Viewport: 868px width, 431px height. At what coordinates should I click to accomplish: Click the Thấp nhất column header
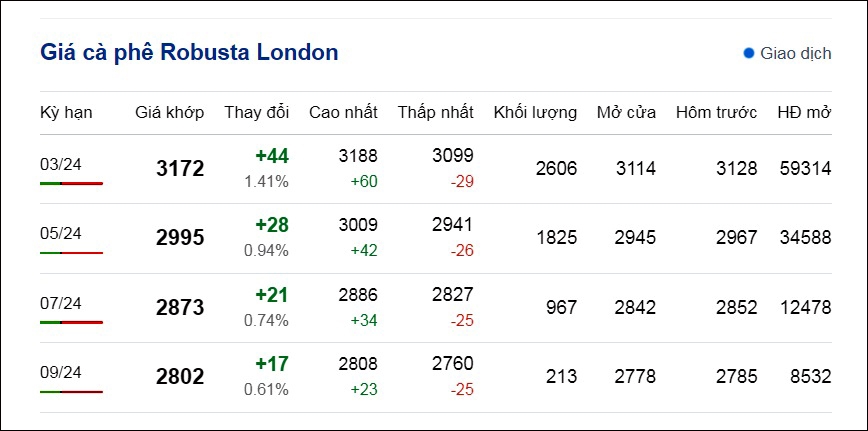pyautogui.click(x=436, y=112)
